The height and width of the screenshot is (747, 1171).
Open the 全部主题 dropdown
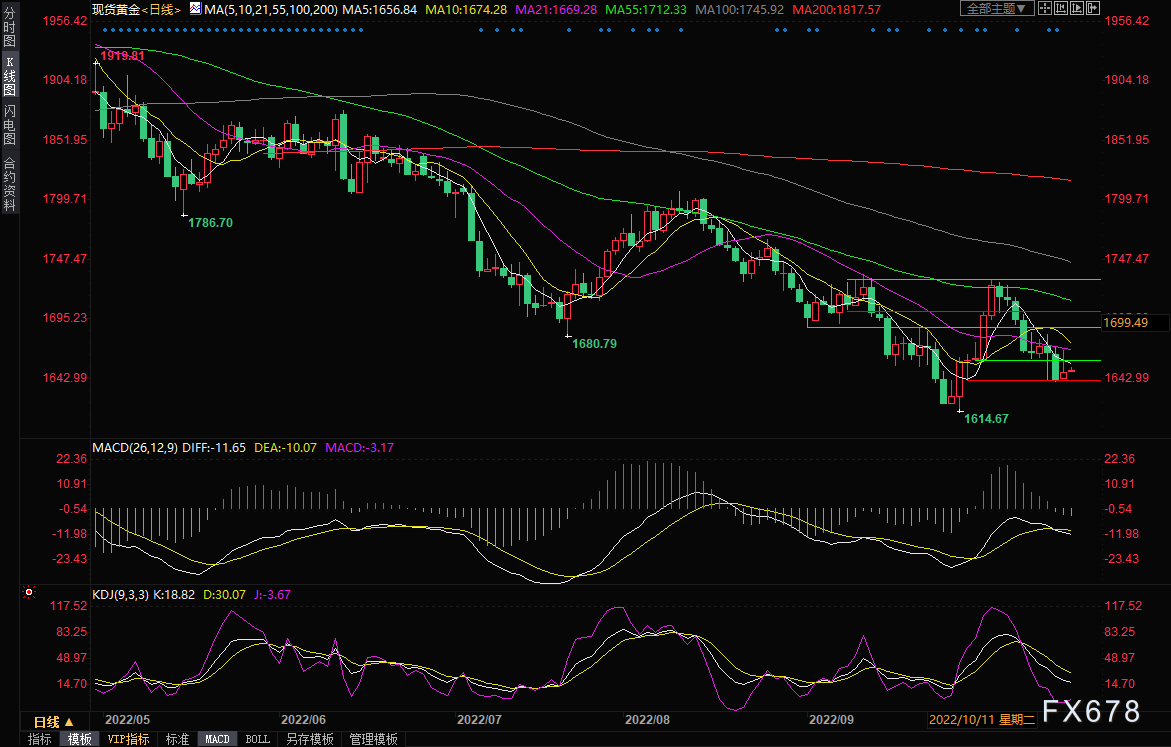pyautogui.click(x=997, y=9)
